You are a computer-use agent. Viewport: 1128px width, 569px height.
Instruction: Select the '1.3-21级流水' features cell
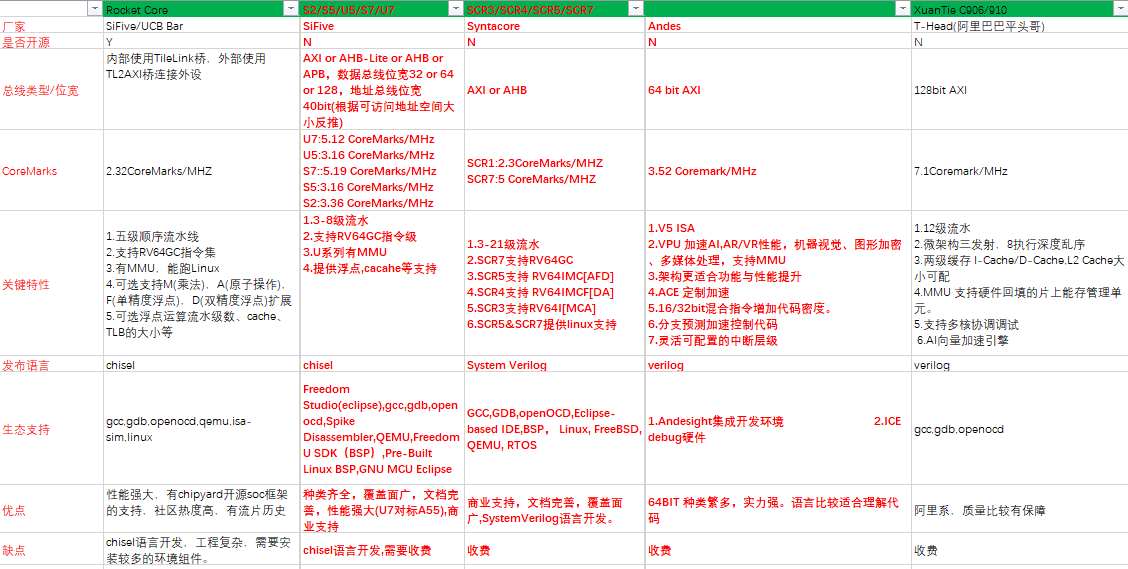point(555,283)
